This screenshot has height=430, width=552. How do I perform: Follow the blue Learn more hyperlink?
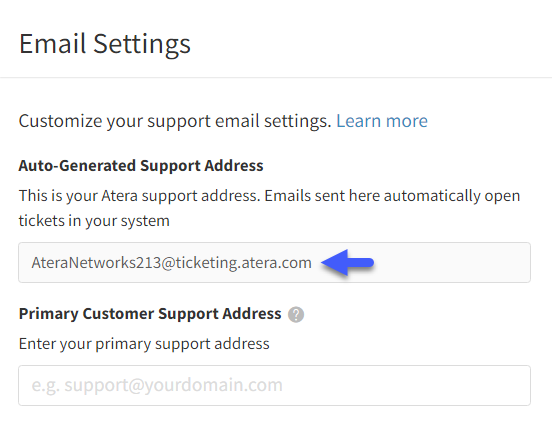click(x=382, y=121)
